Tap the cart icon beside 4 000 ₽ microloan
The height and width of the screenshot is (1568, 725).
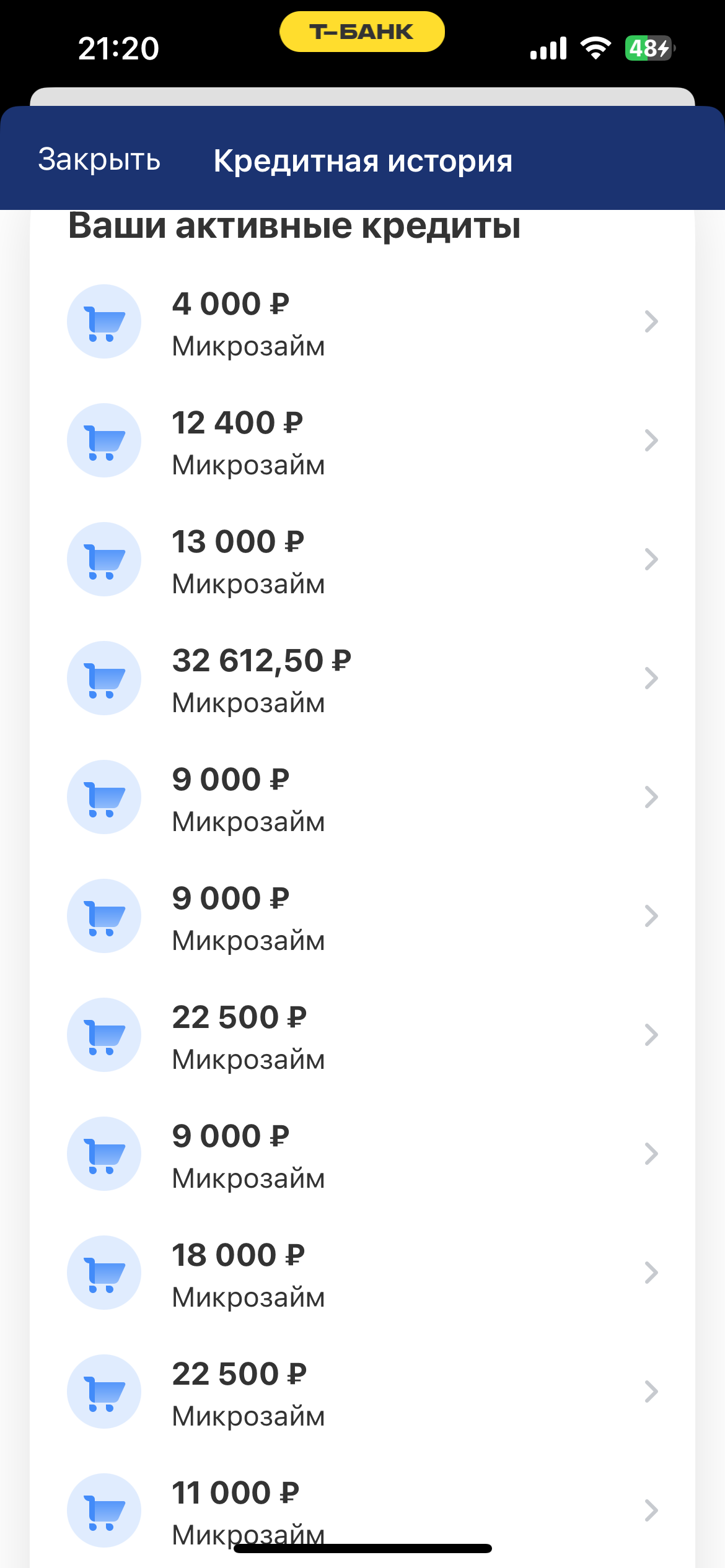(104, 321)
